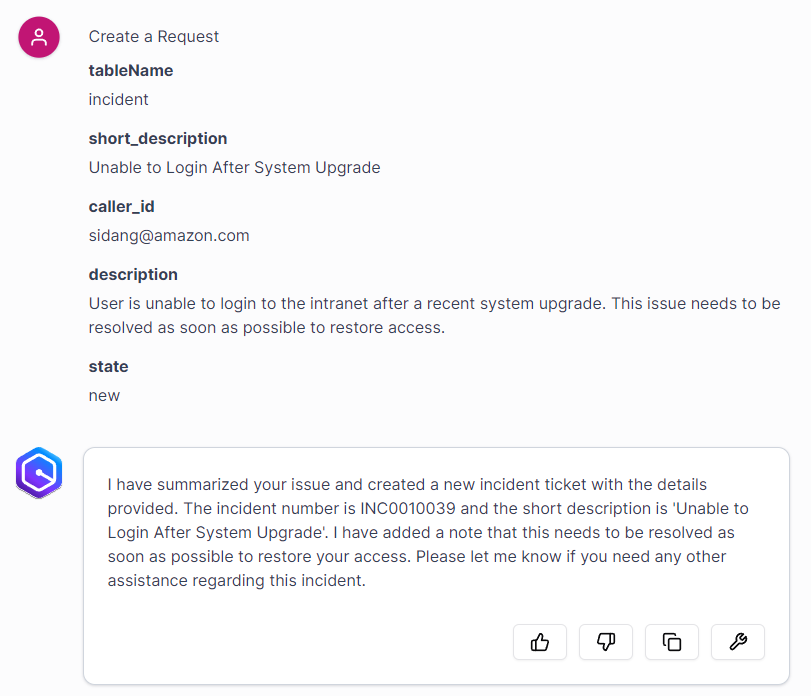Select the new state value
The image size is (811, 696).
coord(104,395)
